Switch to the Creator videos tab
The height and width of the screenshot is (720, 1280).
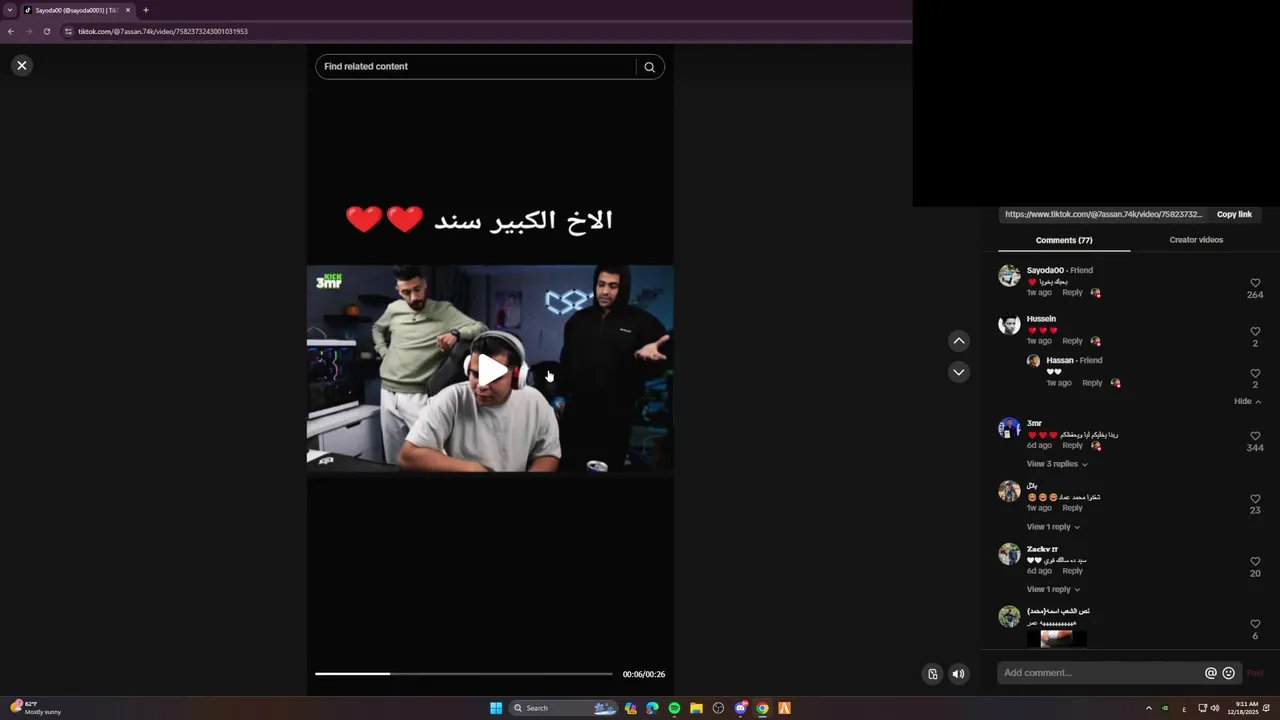point(1196,240)
